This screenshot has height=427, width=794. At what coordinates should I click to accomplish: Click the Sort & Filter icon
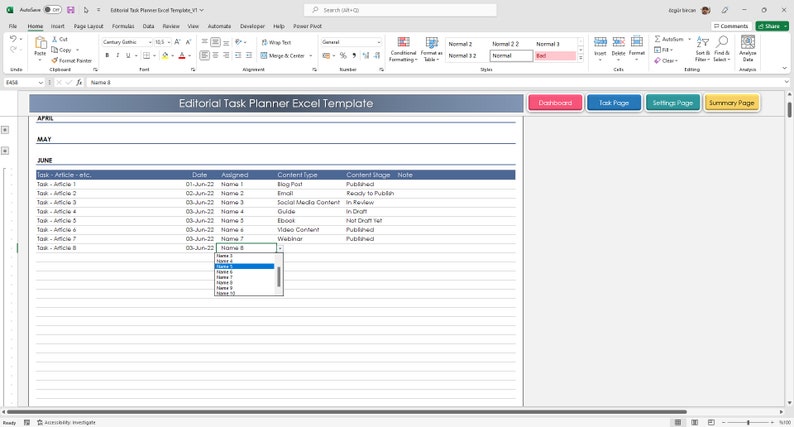coord(702,42)
